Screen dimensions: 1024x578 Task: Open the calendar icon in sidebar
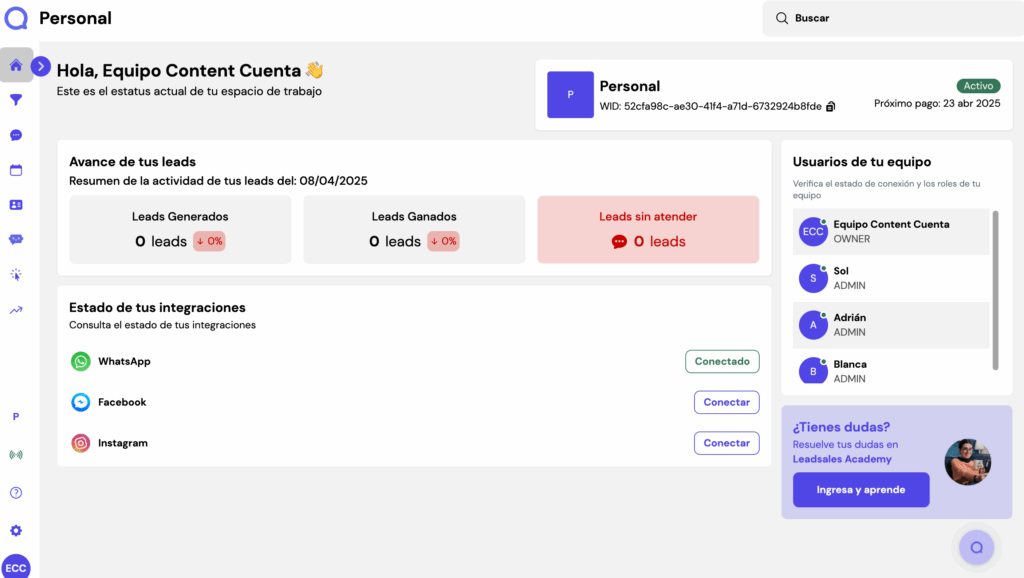pyautogui.click(x=16, y=170)
